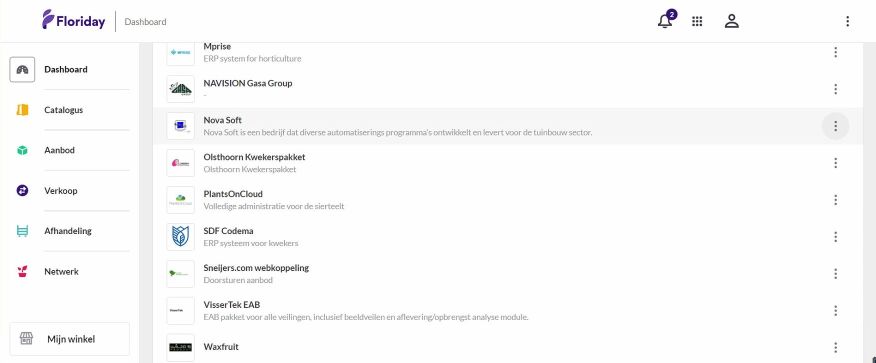
Task: Open the notifications bell icon
Action: (x=664, y=21)
